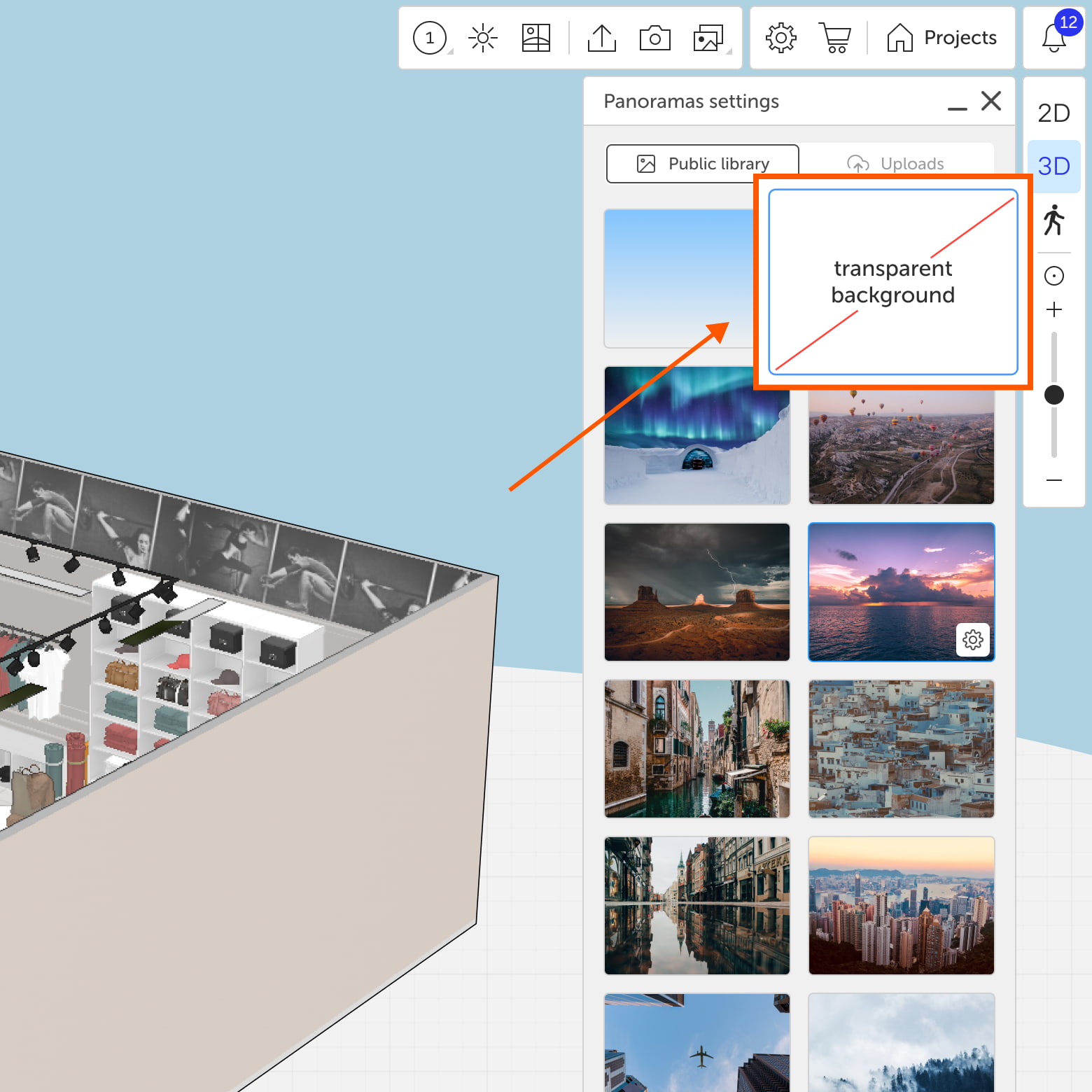Viewport: 1092px width, 1092px height.
Task: Select the transparent background option
Action: [892, 281]
